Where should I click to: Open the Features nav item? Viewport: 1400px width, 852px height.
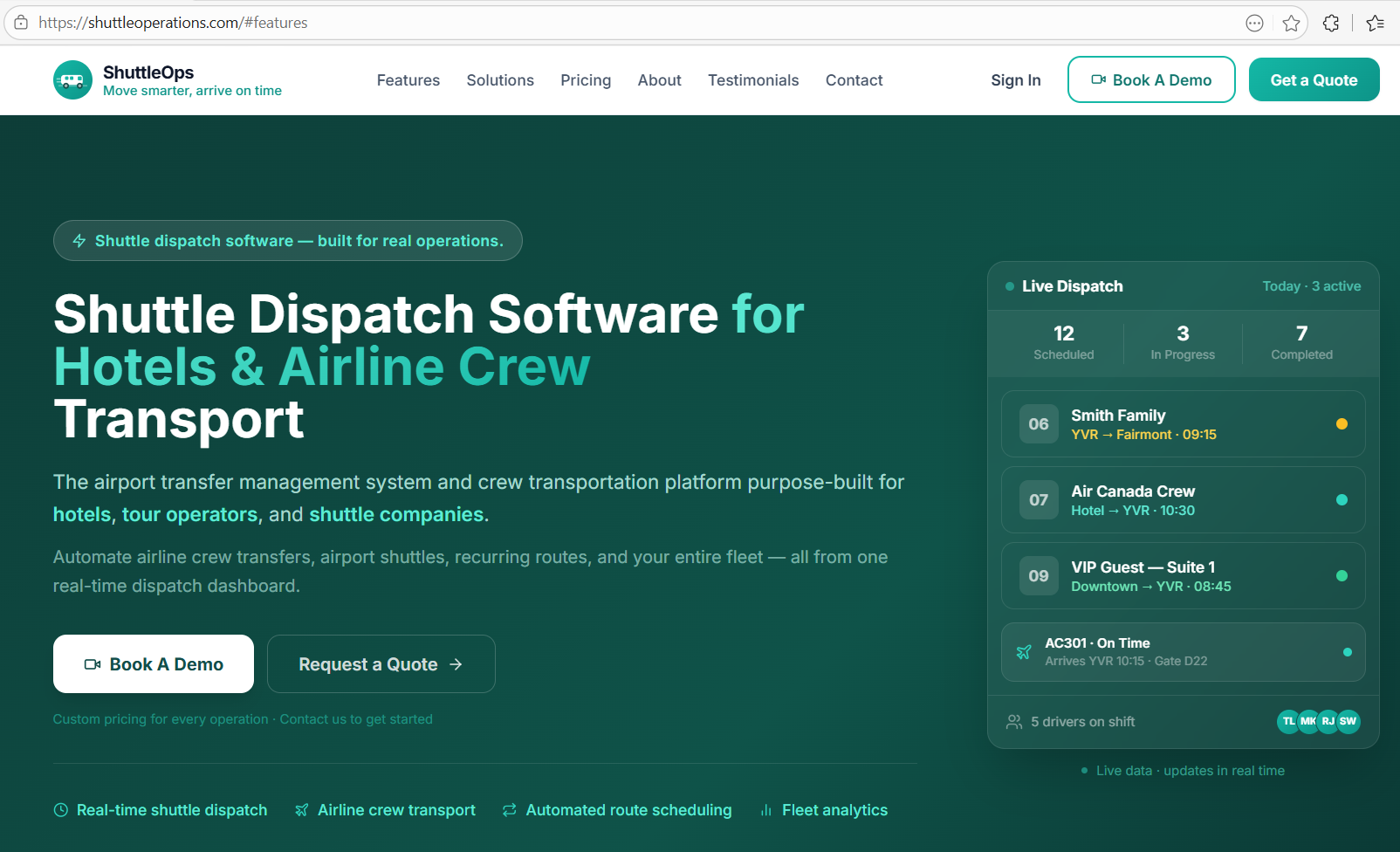pos(408,80)
